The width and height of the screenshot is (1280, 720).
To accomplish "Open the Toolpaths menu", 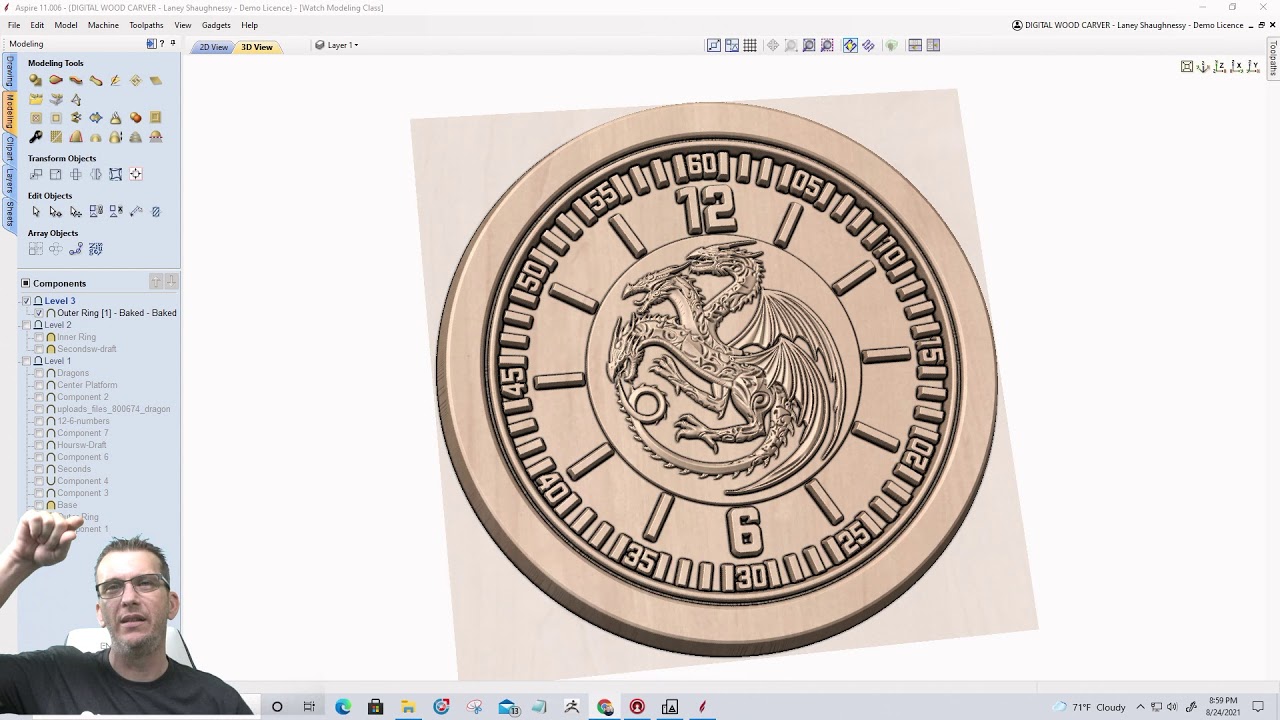I will 146,25.
